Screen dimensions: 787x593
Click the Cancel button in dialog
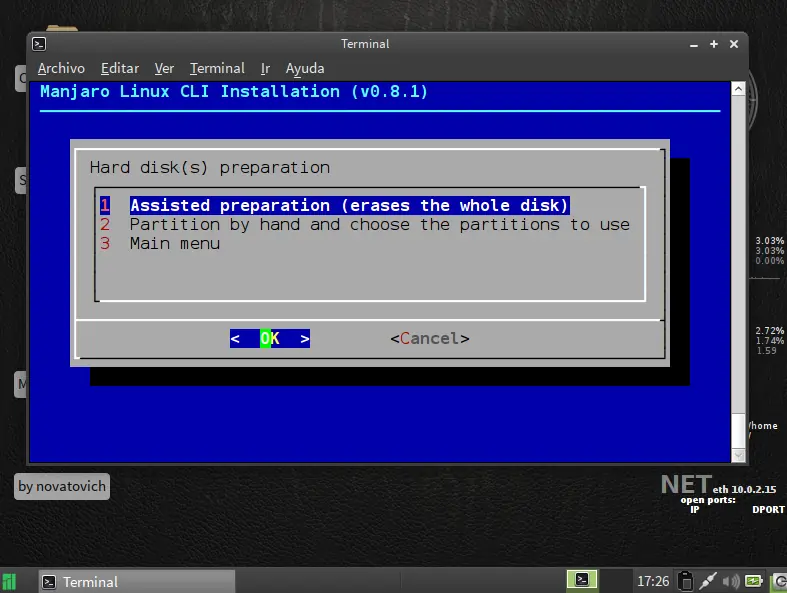coord(430,338)
